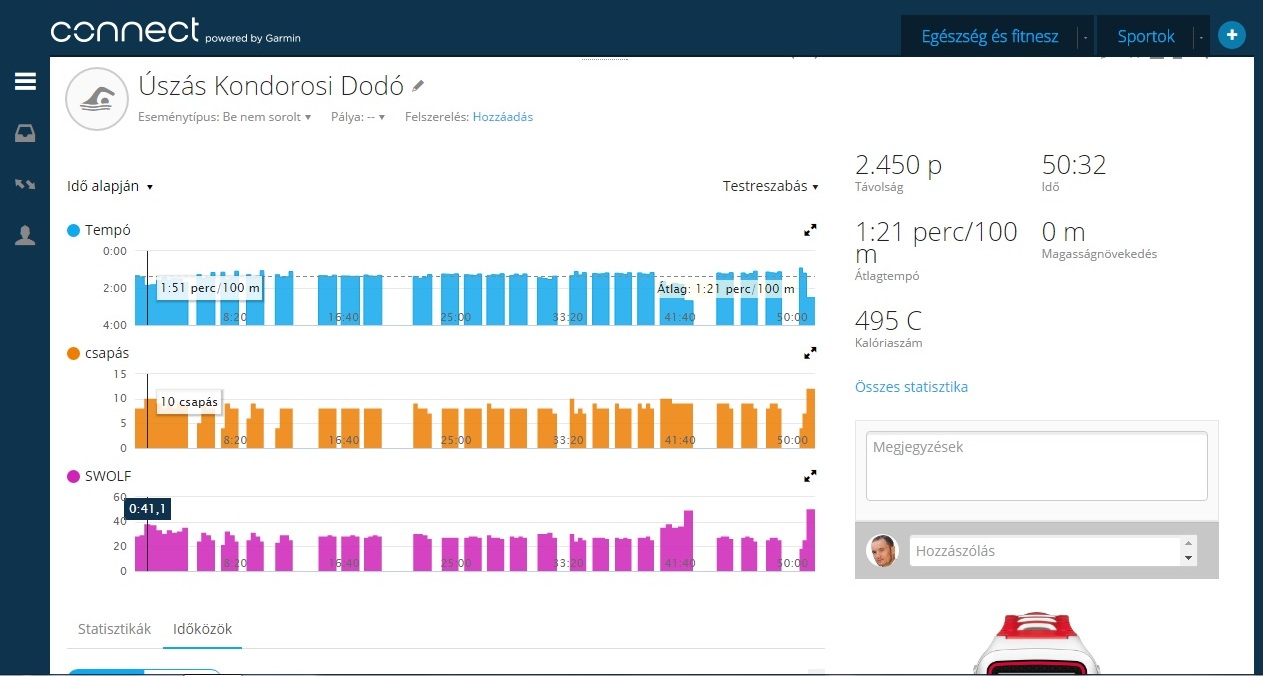
Task: Expand the arrow beside Egészség és fitnesz
Action: coord(1085,38)
